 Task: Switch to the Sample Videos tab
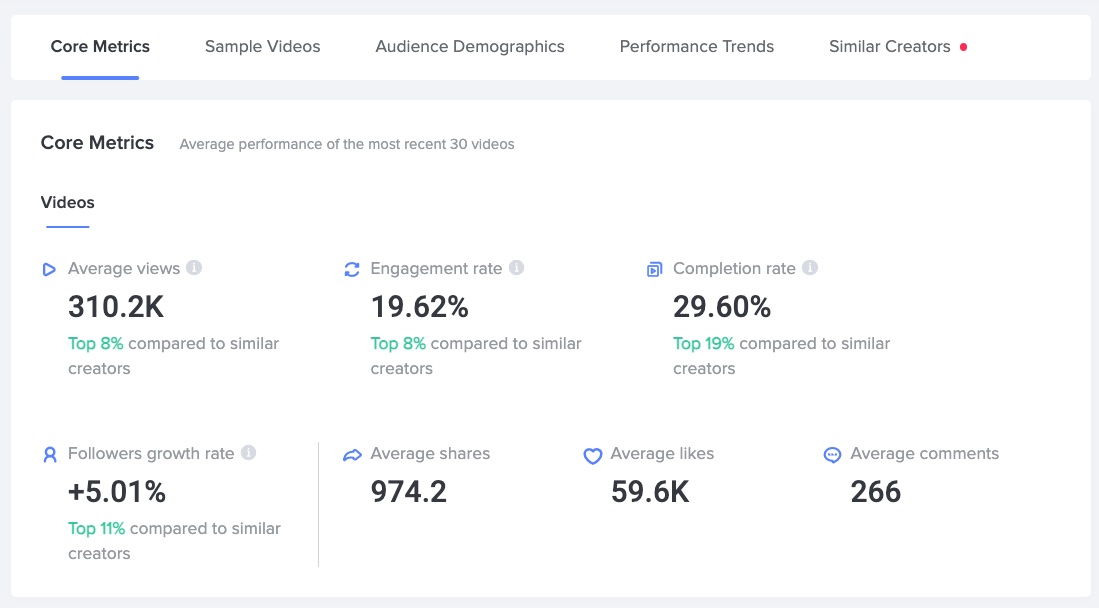pos(262,46)
